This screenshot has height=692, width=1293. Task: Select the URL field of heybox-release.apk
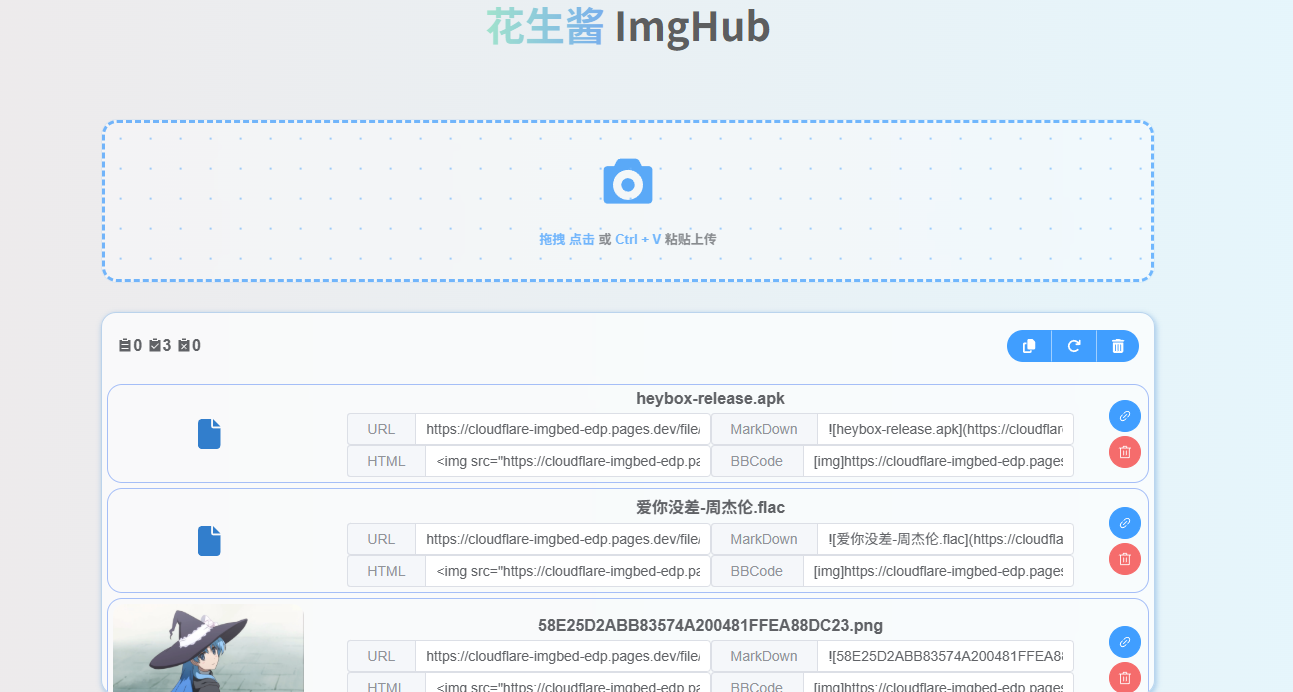tap(563, 429)
